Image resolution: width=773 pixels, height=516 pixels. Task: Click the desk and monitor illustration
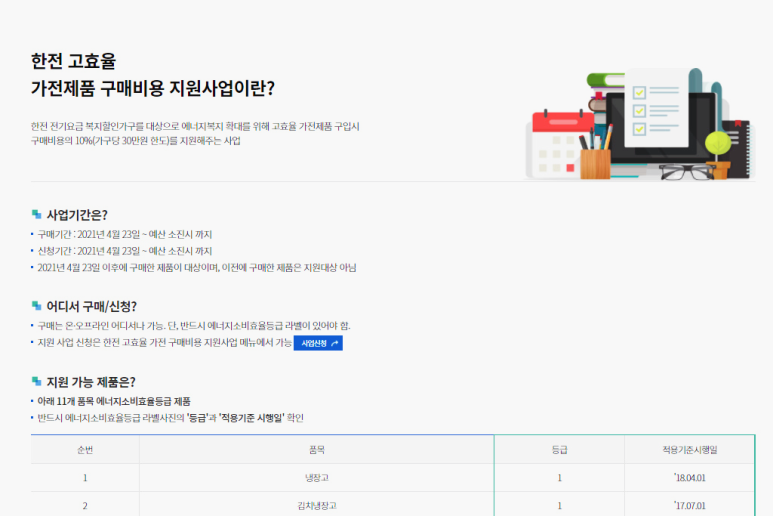[639, 124]
